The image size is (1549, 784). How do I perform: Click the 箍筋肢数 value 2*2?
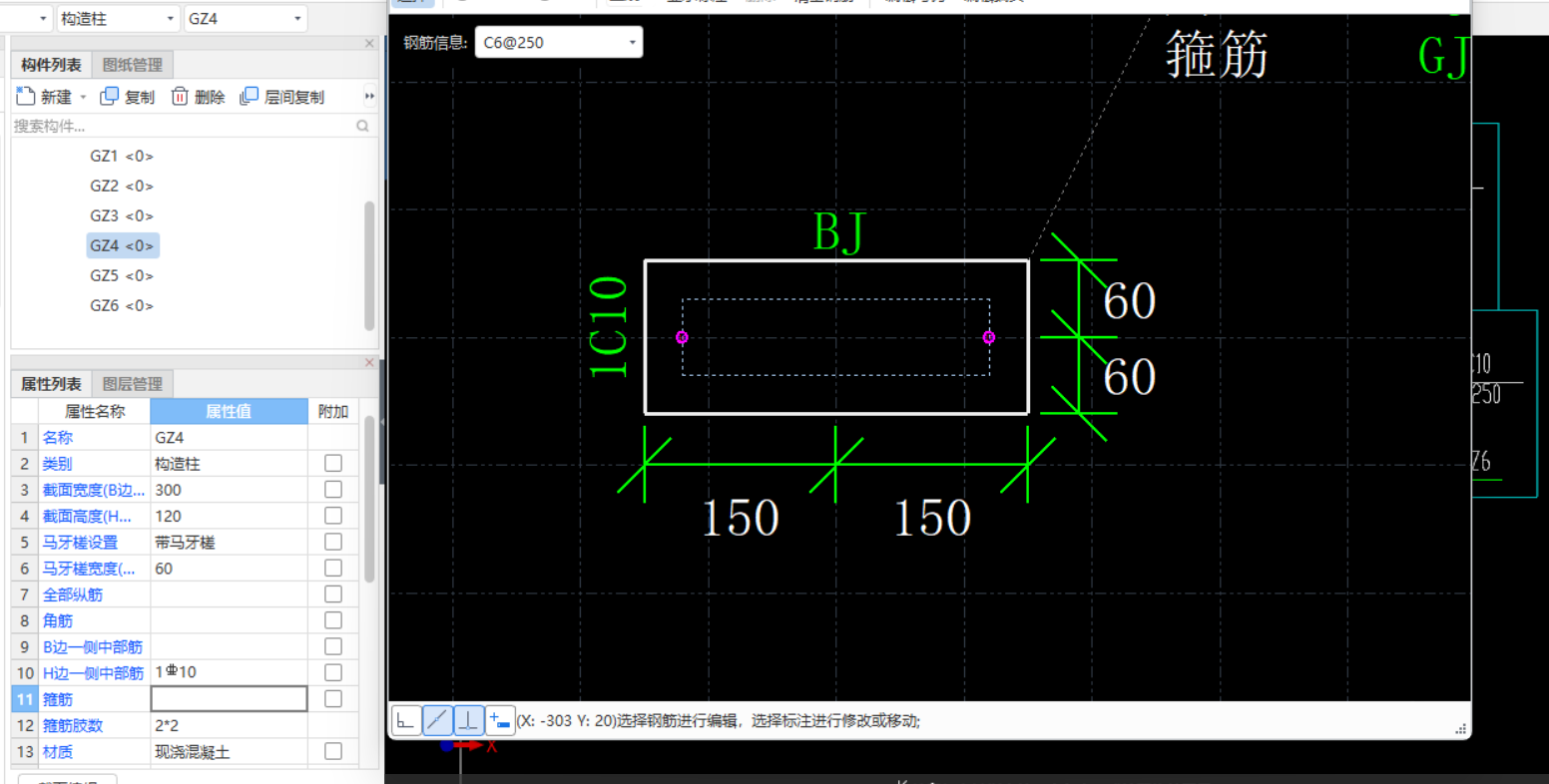coord(229,725)
